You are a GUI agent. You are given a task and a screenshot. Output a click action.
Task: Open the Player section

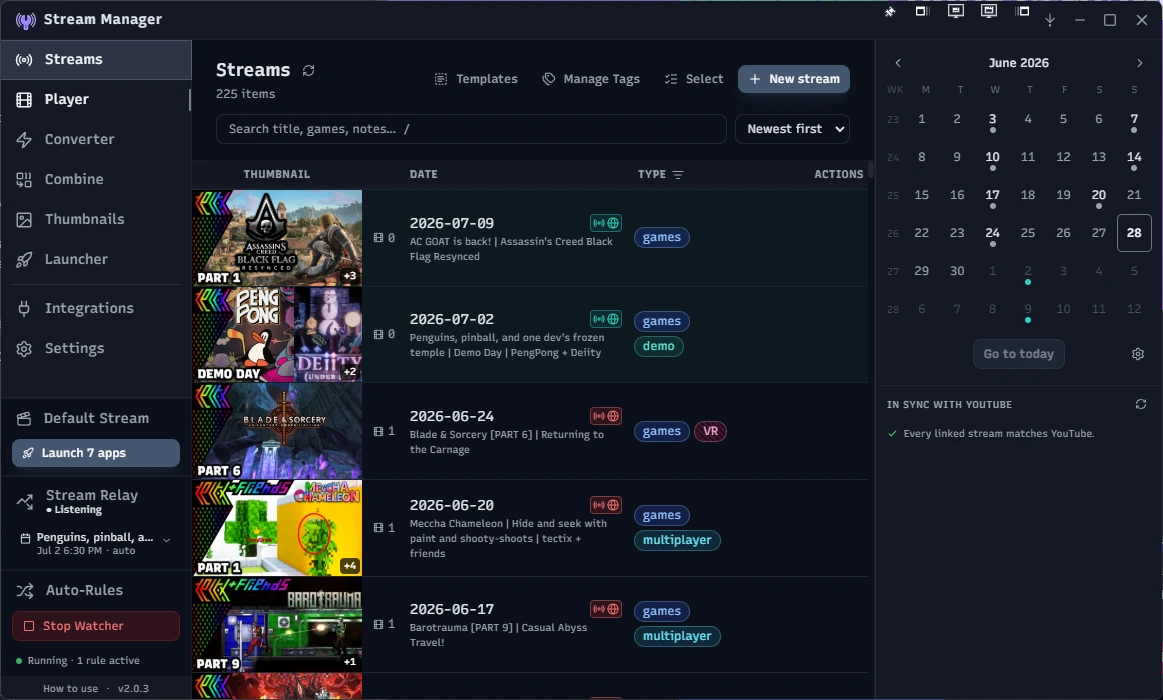click(96, 99)
